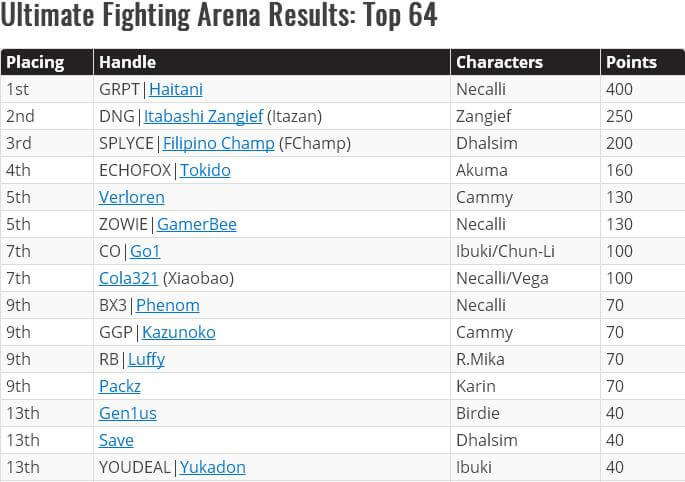Click the Luffy link
The image size is (685, 482).
point(146,359)
